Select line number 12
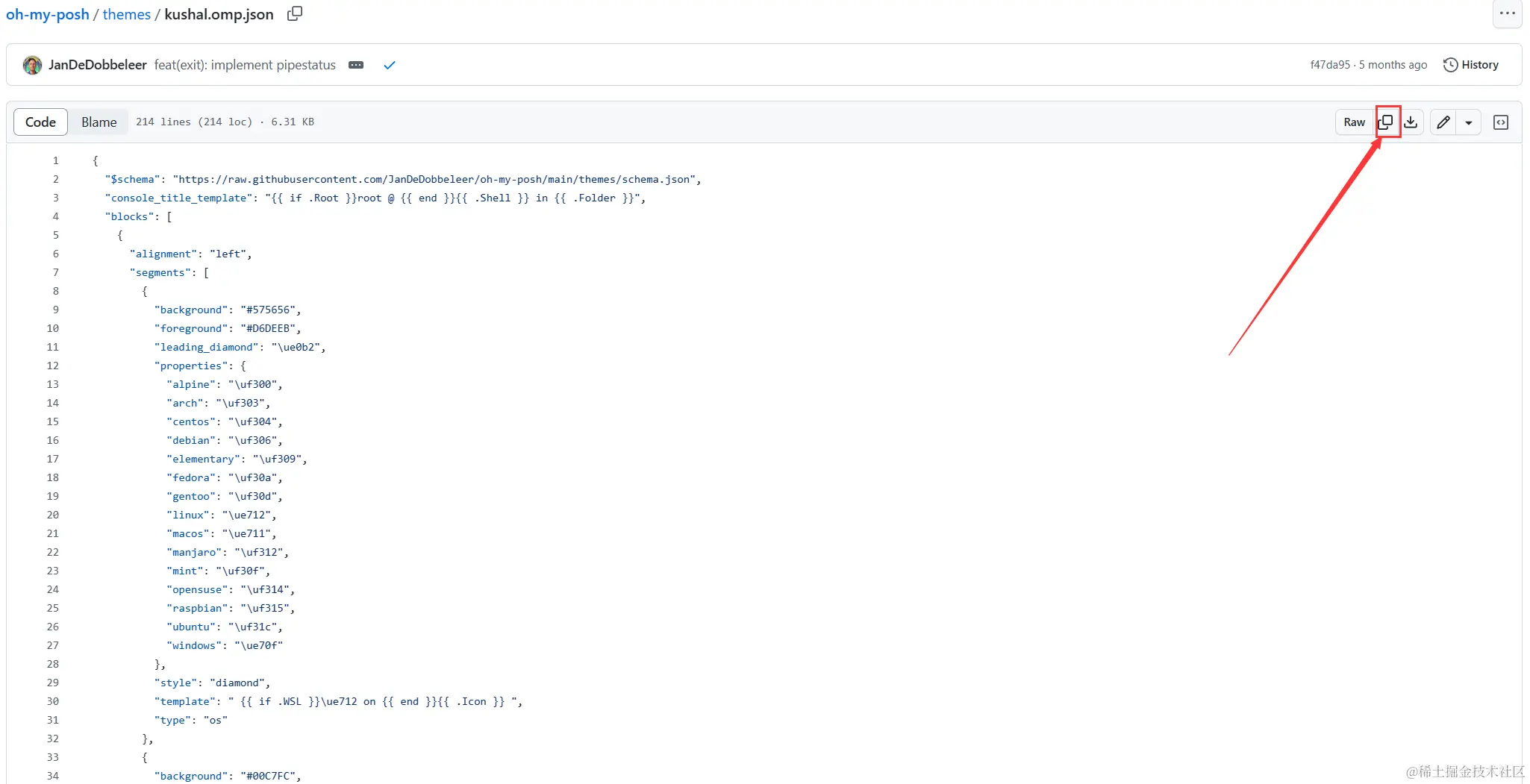 click(x=52, y=366)
